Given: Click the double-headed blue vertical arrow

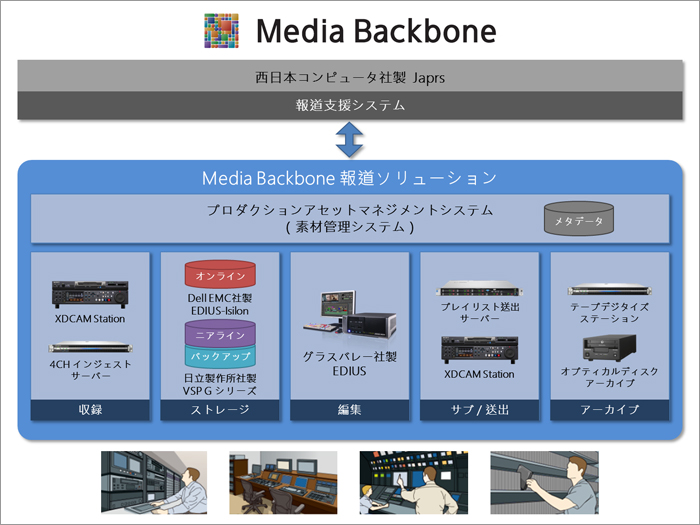Looking at the screenshot, I should click(349, 139).
